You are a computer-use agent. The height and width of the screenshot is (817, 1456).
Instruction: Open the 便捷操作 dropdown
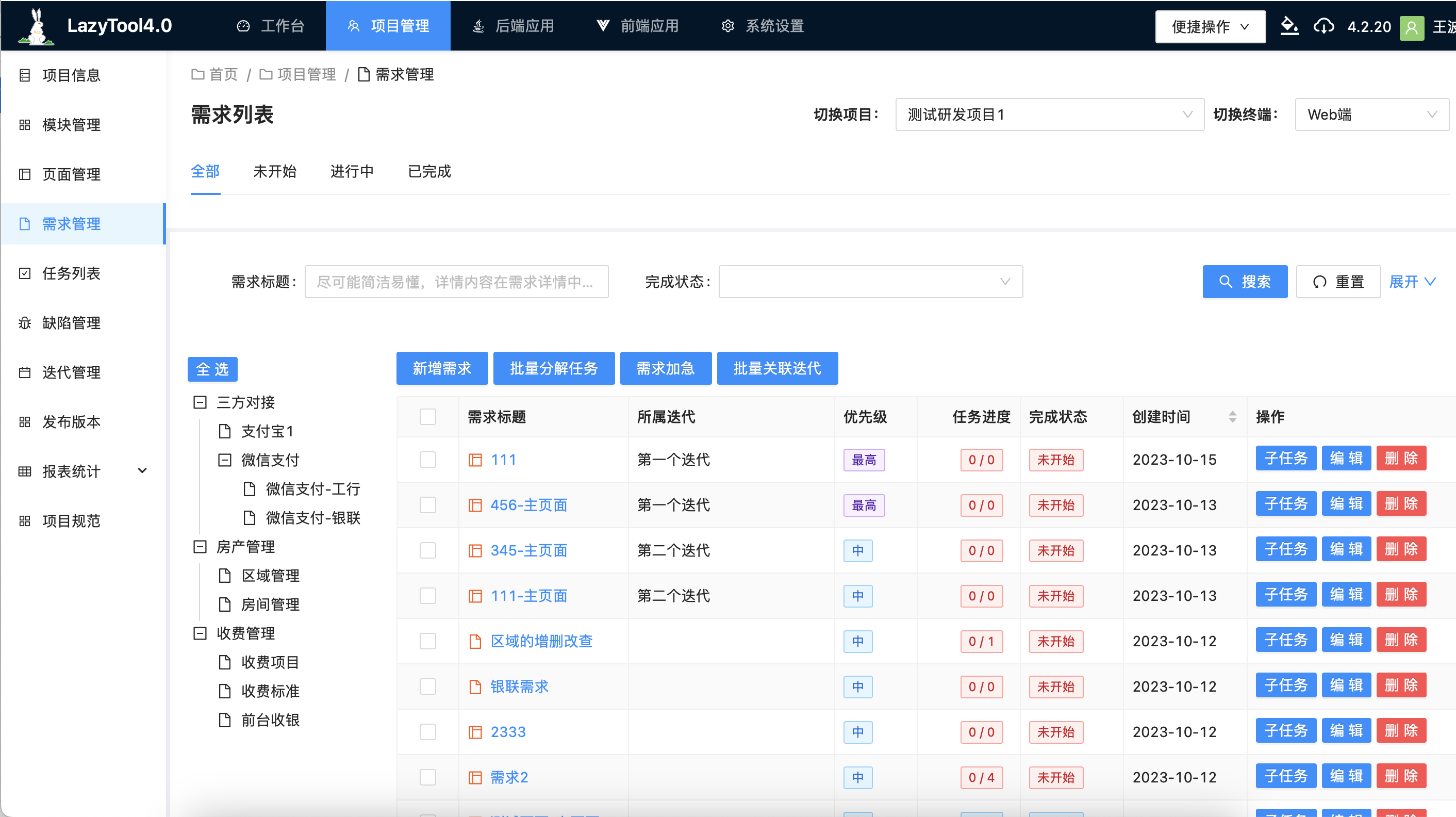coord(1210,27)
